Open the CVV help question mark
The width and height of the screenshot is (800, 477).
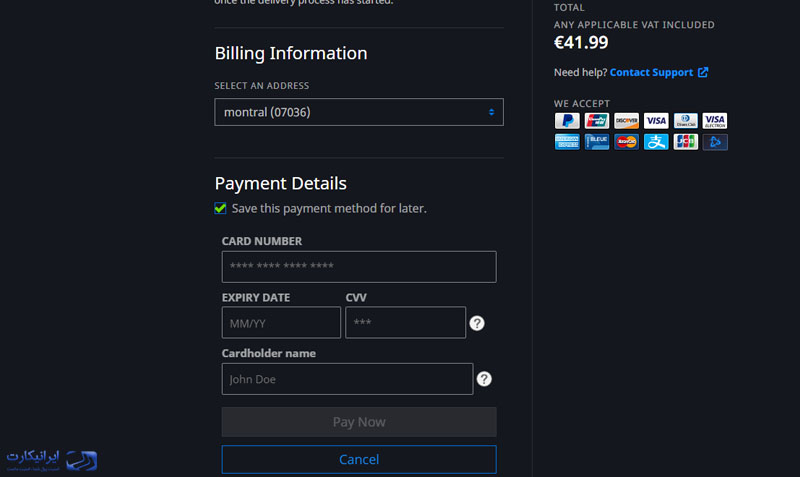(477, 323)
